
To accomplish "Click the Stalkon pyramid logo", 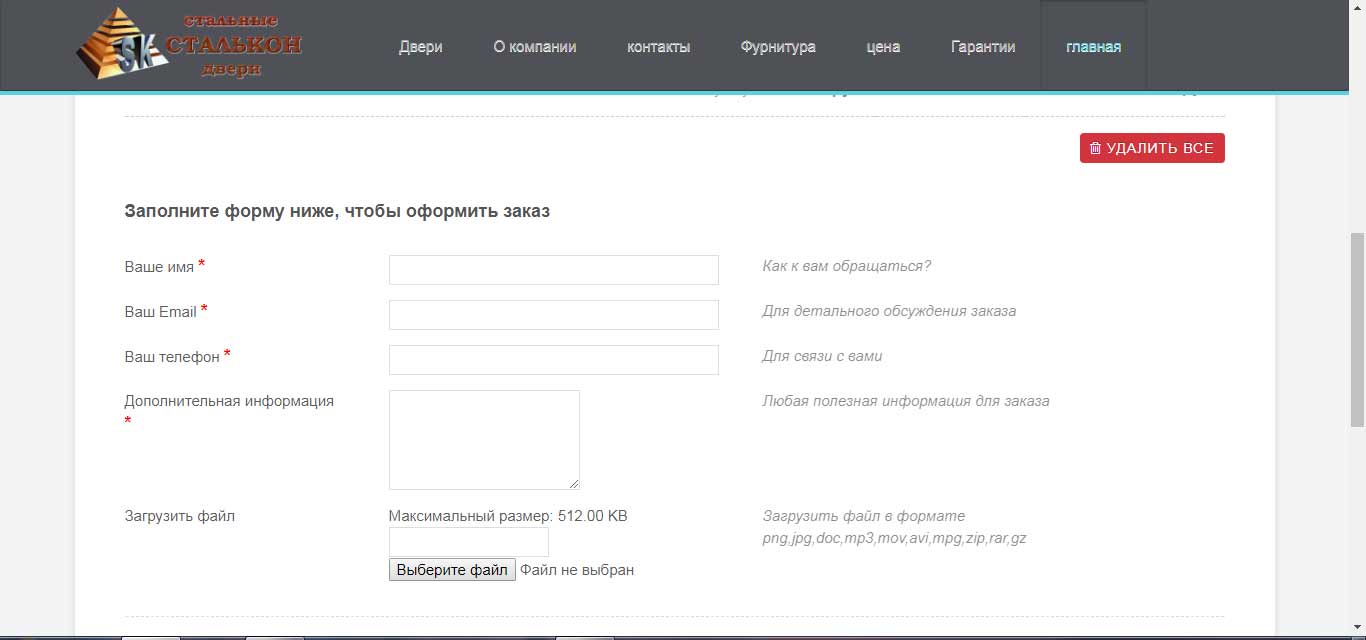I will click(188, 45).
